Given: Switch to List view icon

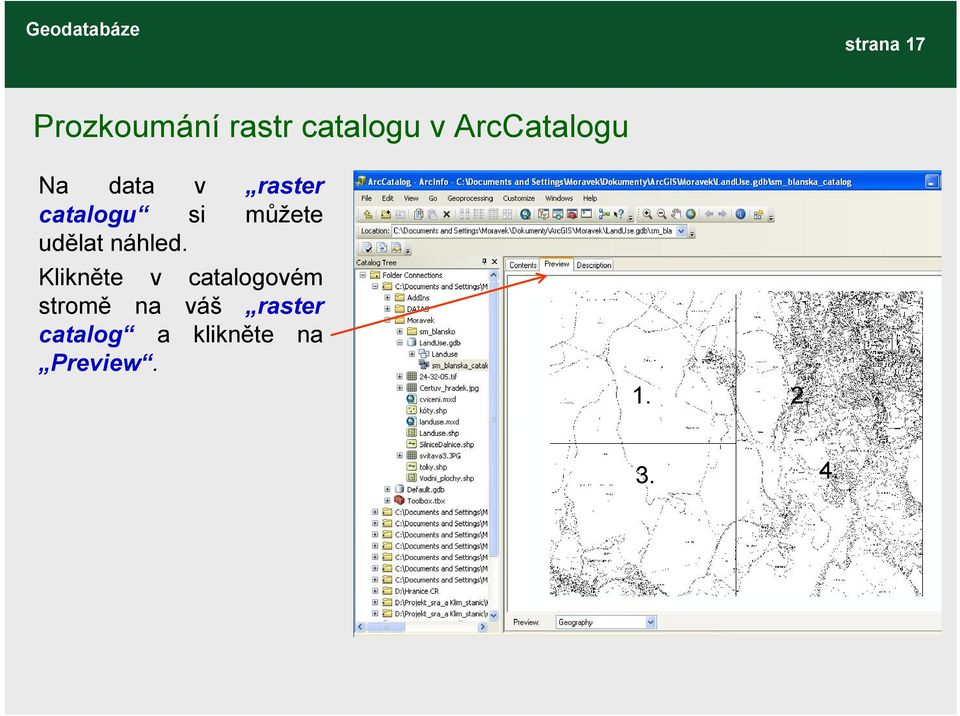Looking at the screenshot, I should point(479,214).
